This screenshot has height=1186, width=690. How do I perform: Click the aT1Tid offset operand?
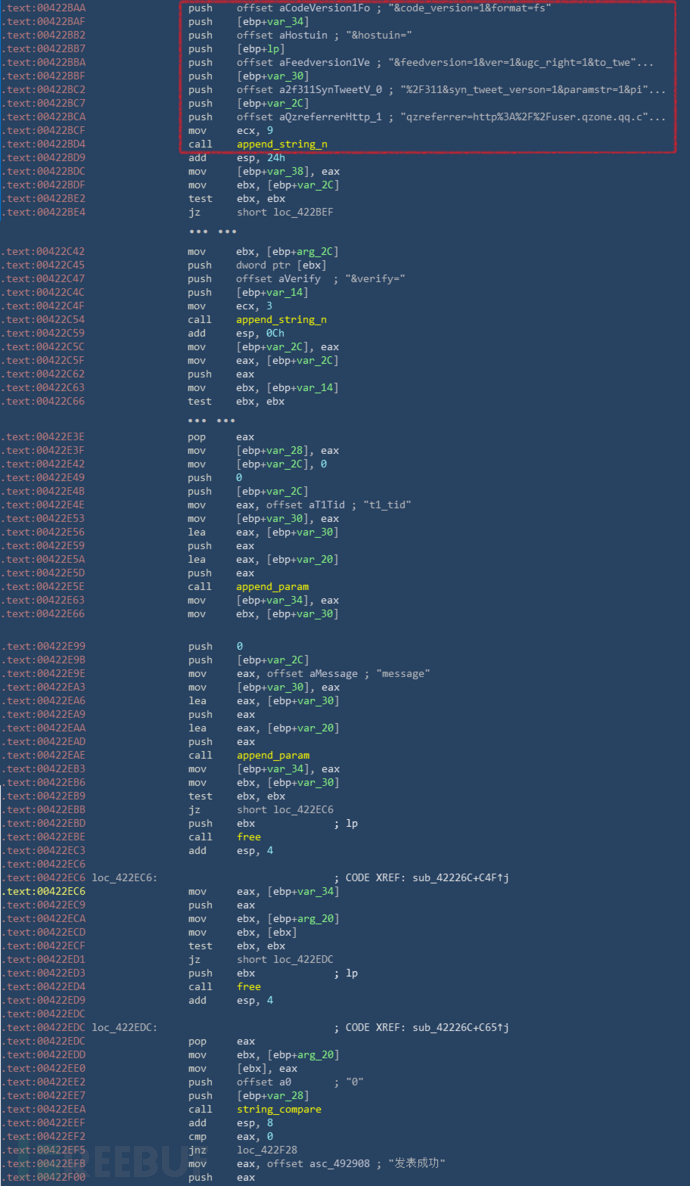[317, 505]
